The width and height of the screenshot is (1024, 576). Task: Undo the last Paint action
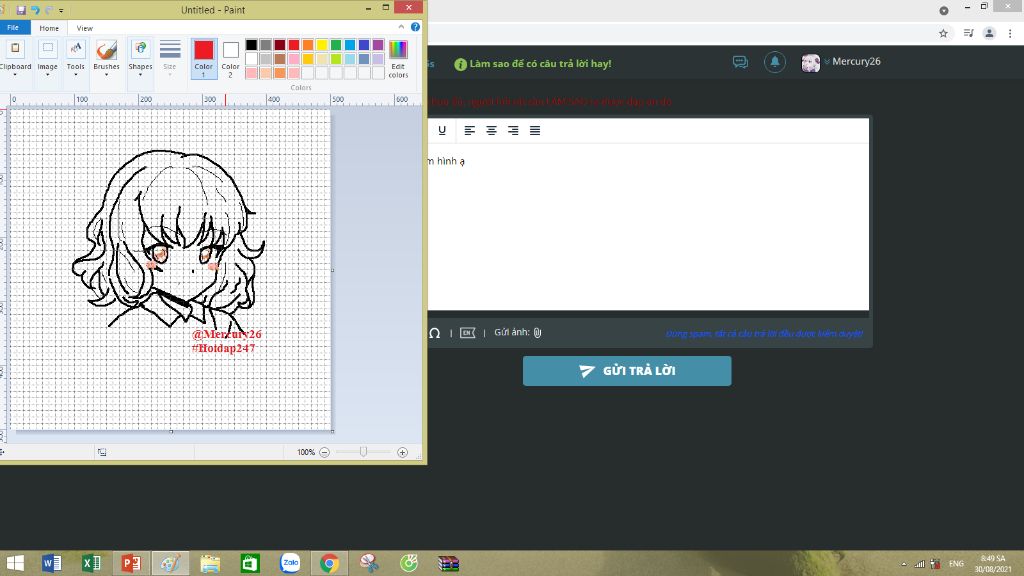pos(35,10)
